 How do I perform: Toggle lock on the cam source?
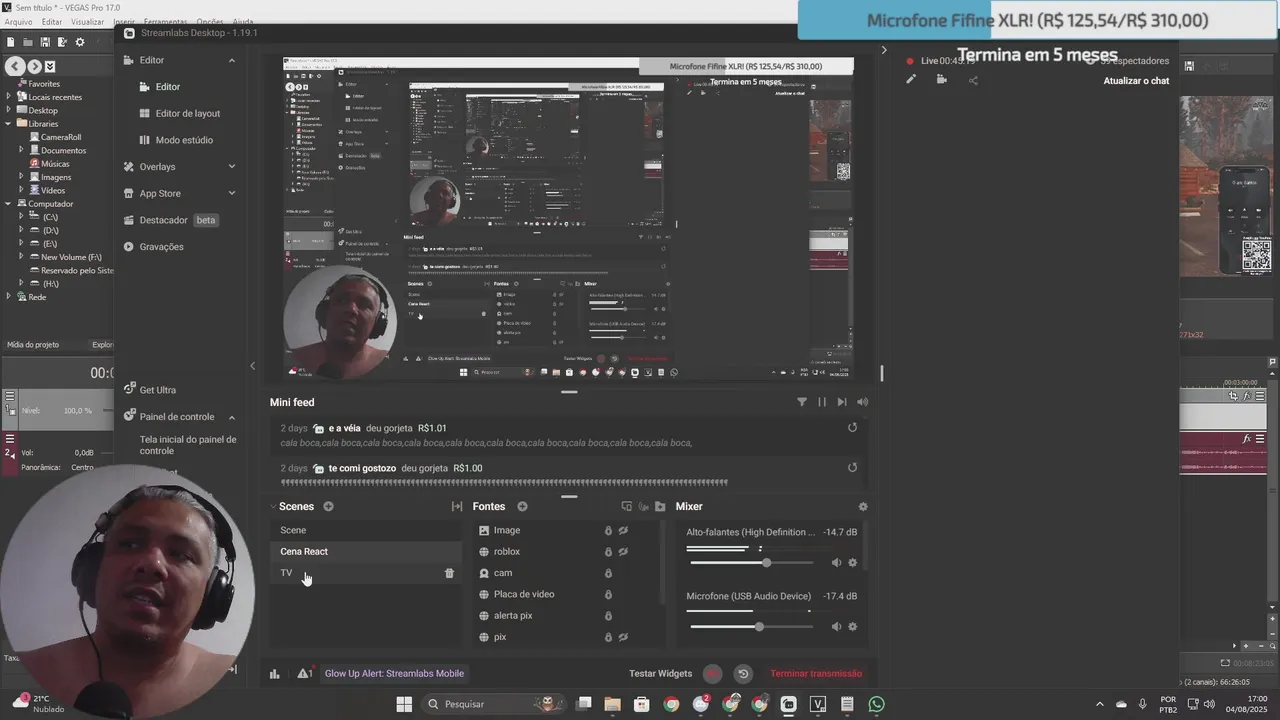pos(608,573)
